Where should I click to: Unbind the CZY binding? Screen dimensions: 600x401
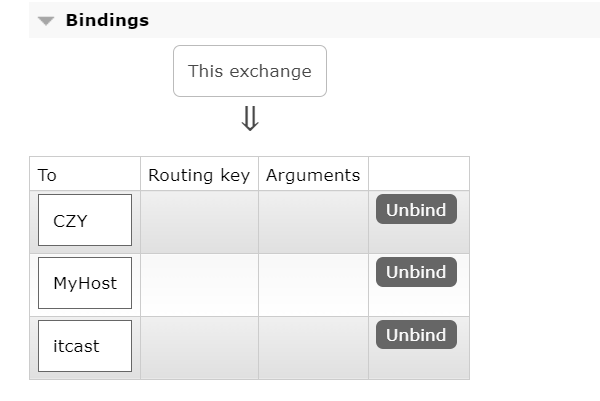click(416, 210)
